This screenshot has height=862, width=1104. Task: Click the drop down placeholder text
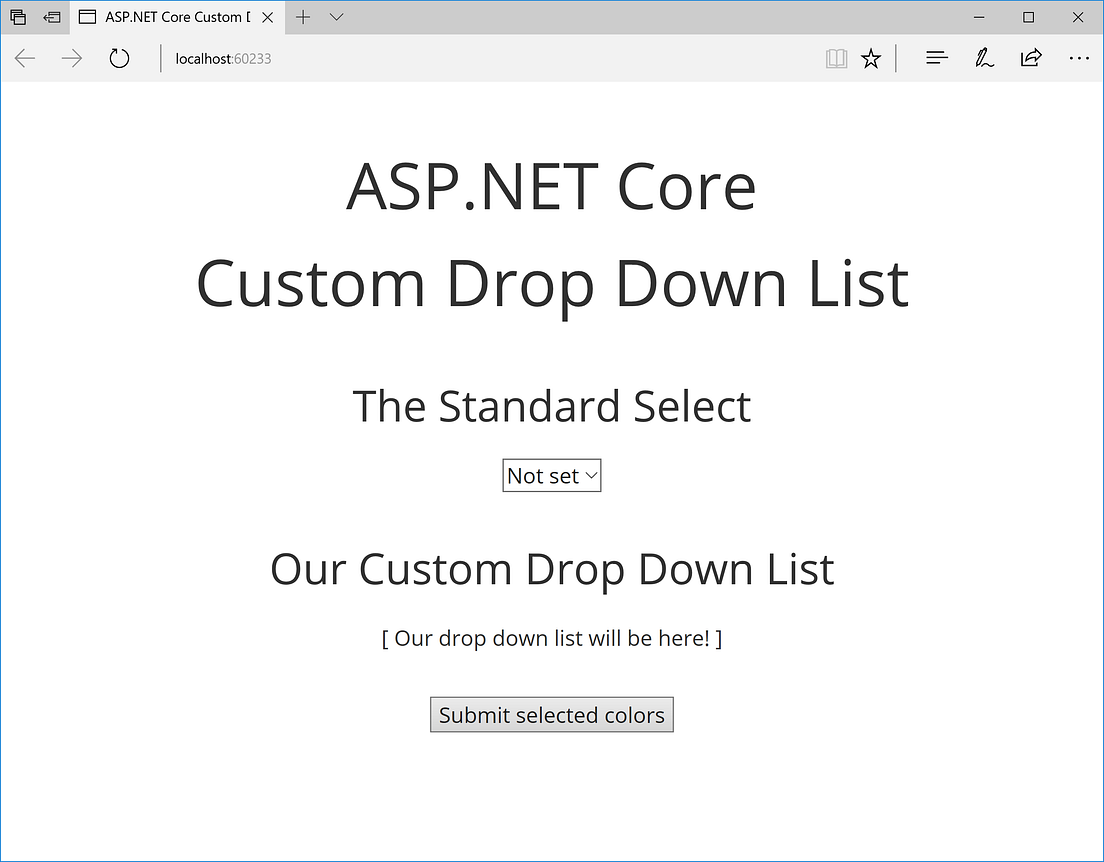(551, 638)
